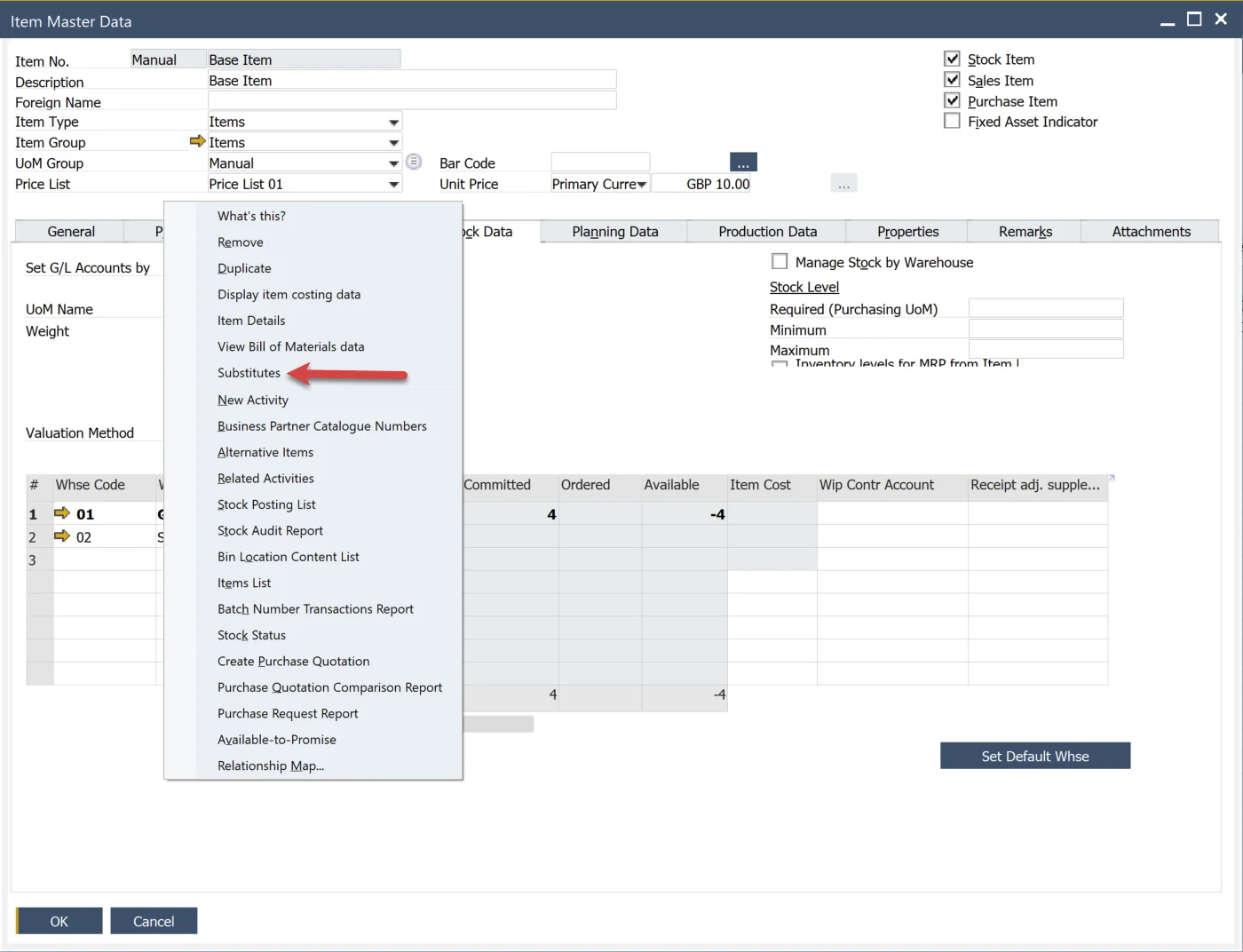Viewport: 1243px width, 952px height.
Task: Click the ellipsis button beside Unit Price
Action: pyautogui.click(x=843, y=184)
